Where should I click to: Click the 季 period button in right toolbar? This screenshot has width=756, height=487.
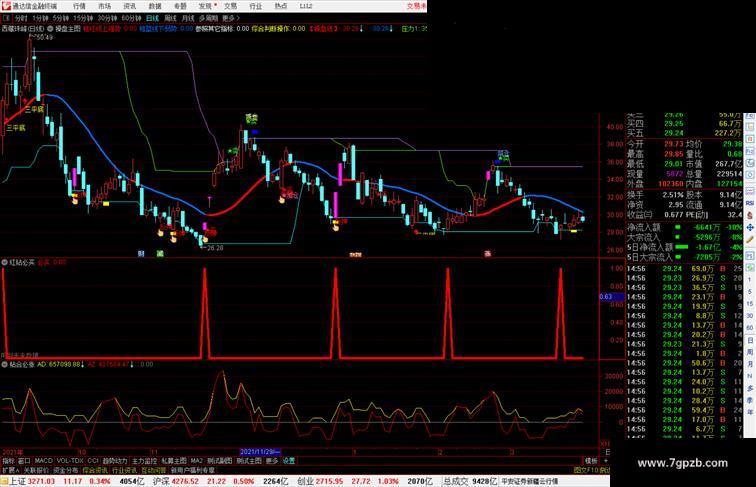click(x=750, y=400)
